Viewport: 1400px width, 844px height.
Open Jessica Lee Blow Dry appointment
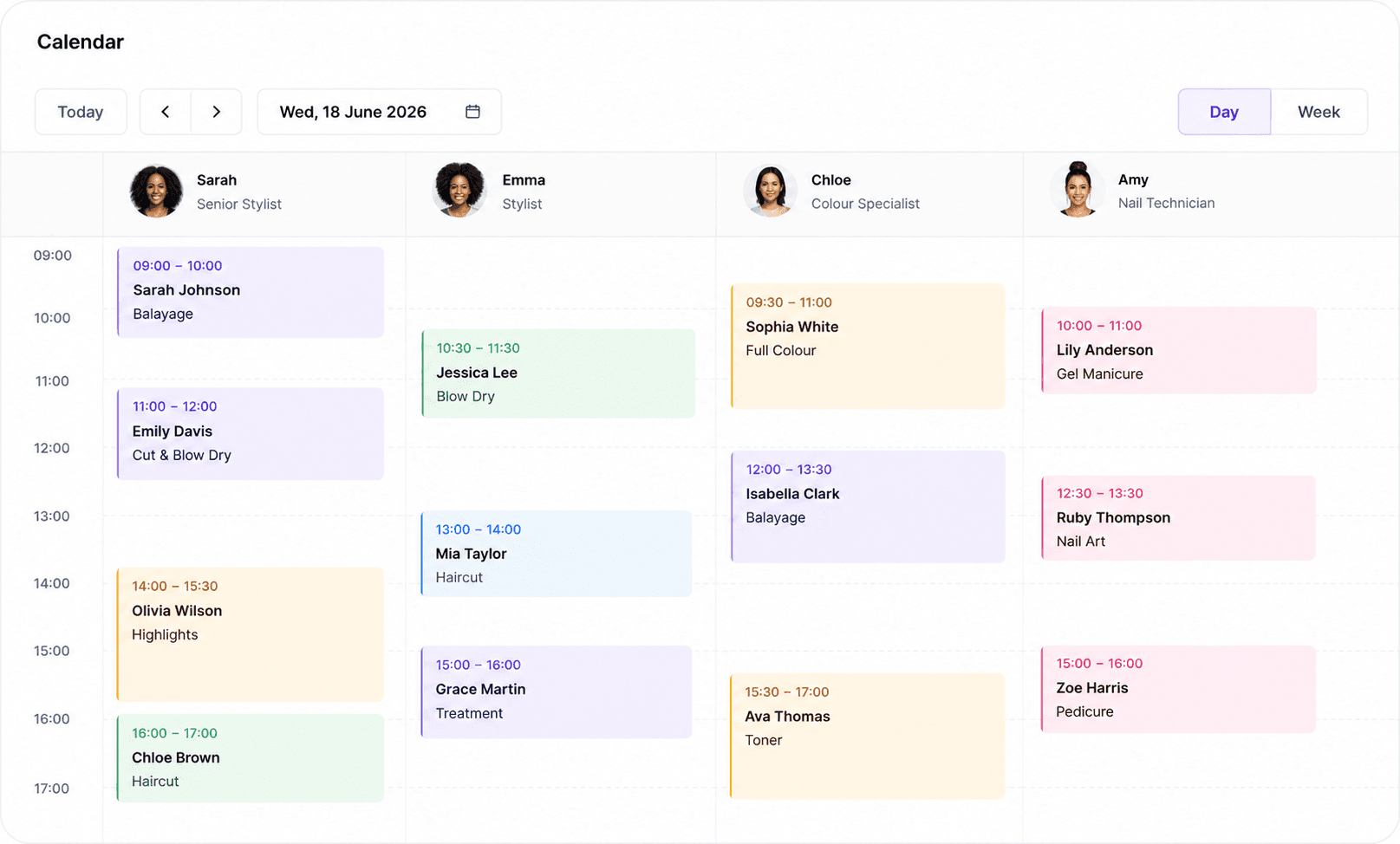[x=558, y=373]
